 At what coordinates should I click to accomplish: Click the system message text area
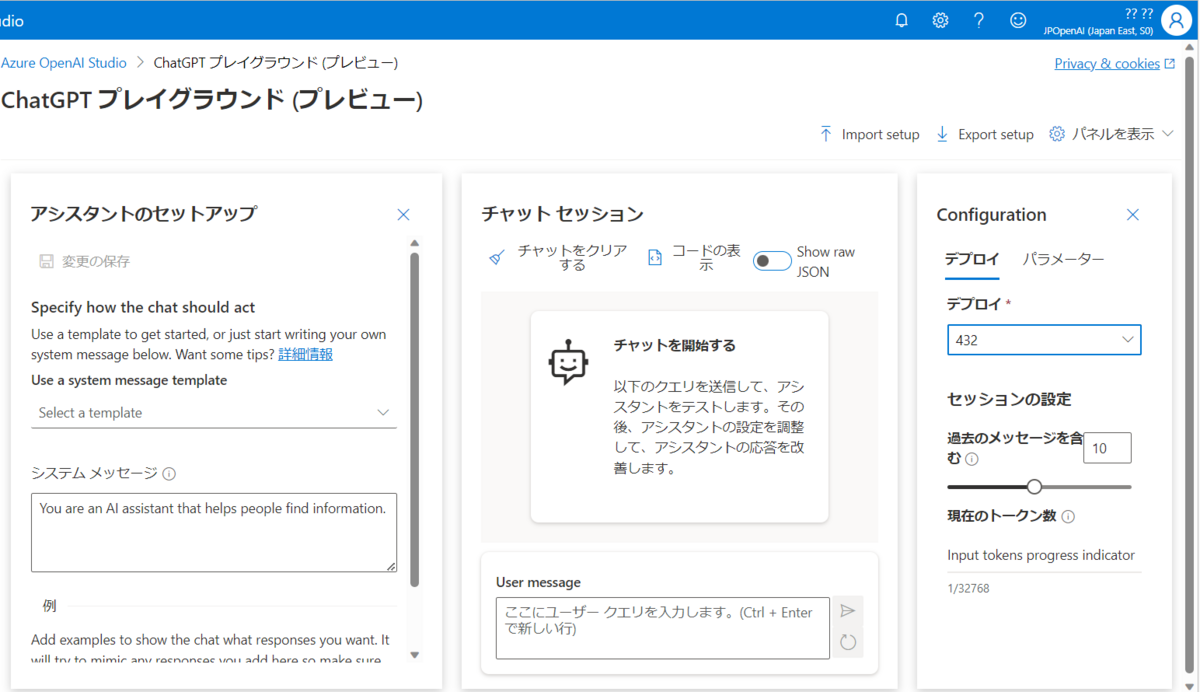click(x=214, y=532)
